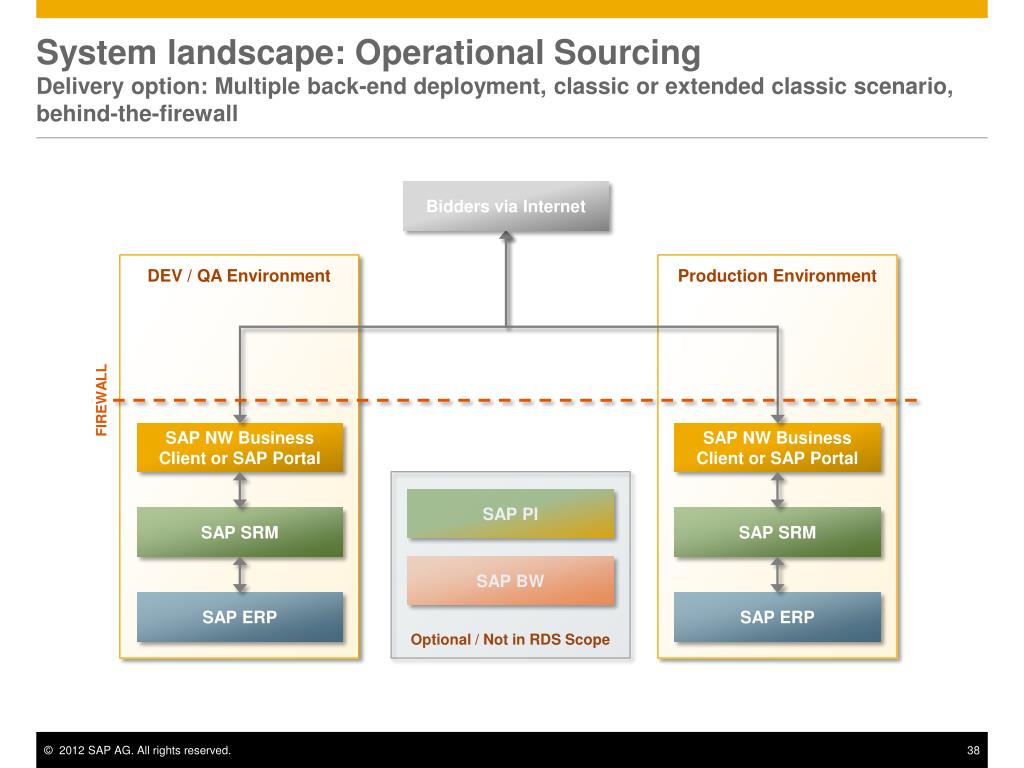Select SAP SRM box in Production Environment
The image size is (1024, 768).
click(777, 532)
